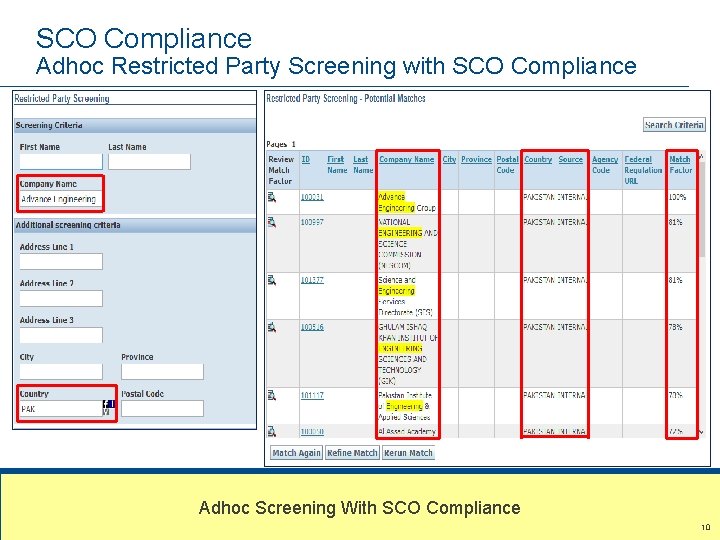
Task: Open the Country lookup icon
Action: pyautogui.click(x=108, y=408)
